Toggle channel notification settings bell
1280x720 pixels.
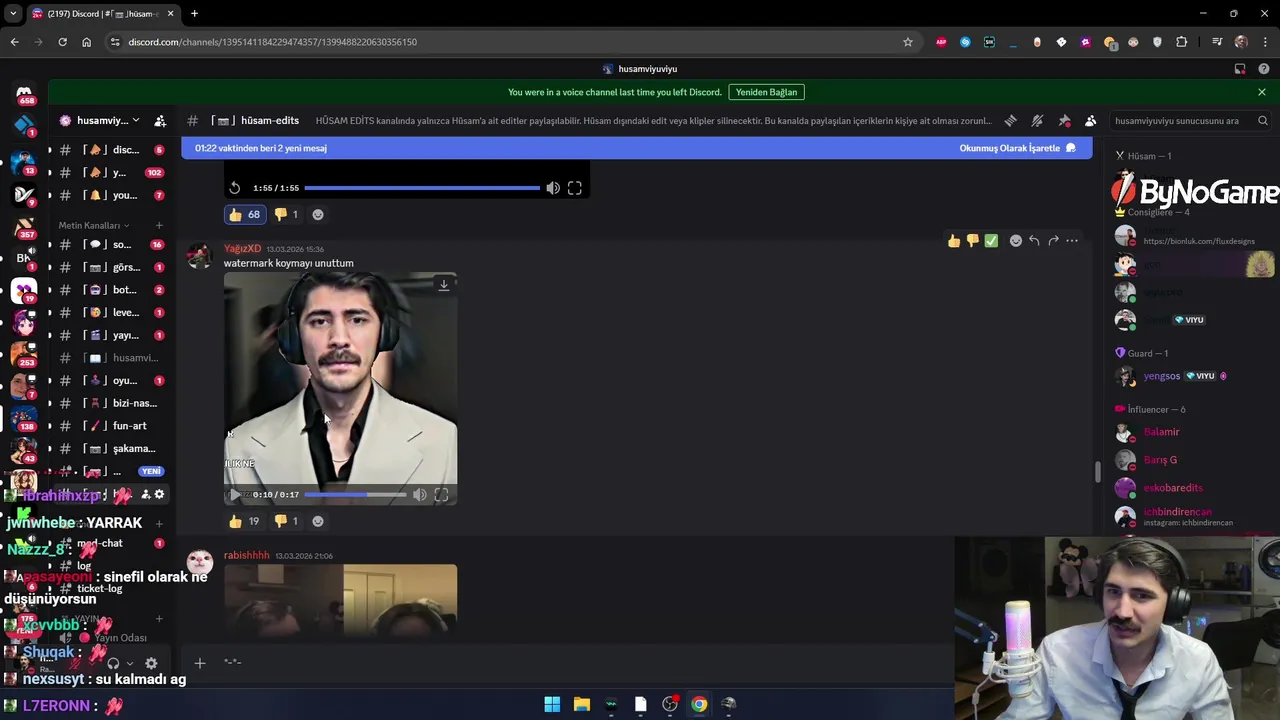pos(1037,121)
